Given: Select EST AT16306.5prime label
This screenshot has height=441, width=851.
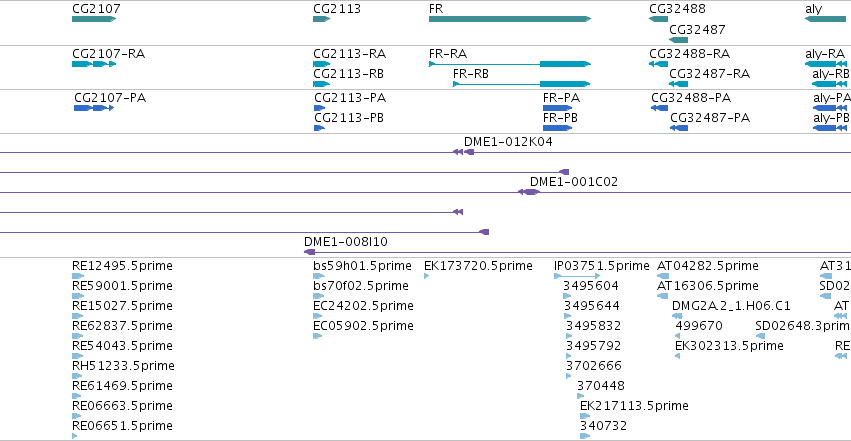Looking at the screenshot, I should click(708, 286).
